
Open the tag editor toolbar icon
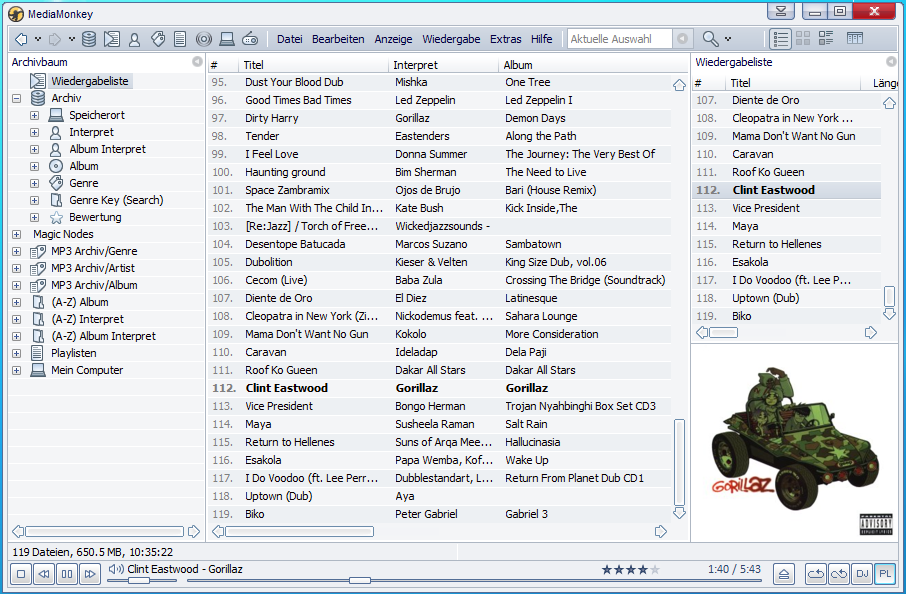[158, 39]
